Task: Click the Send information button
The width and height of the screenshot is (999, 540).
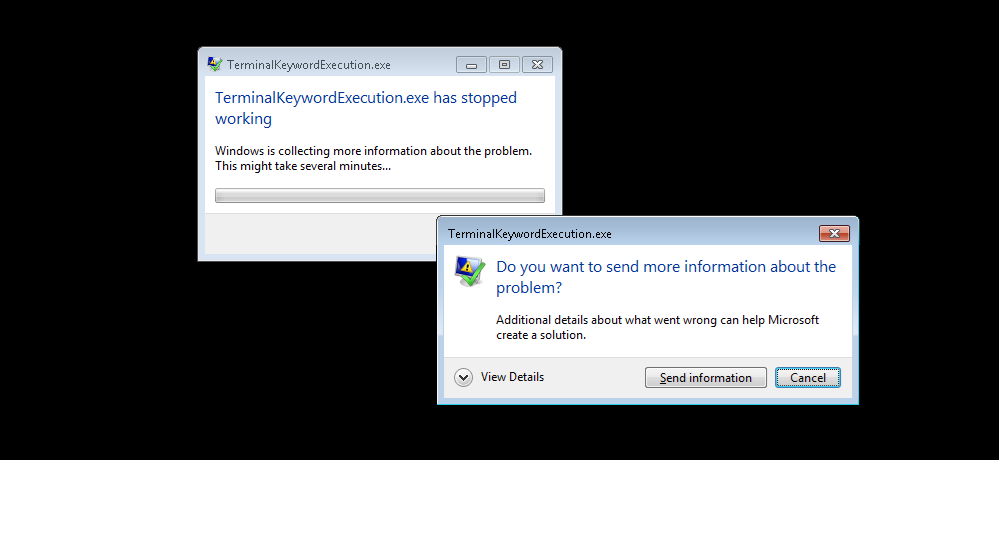Action: click(x=705, y=378)
